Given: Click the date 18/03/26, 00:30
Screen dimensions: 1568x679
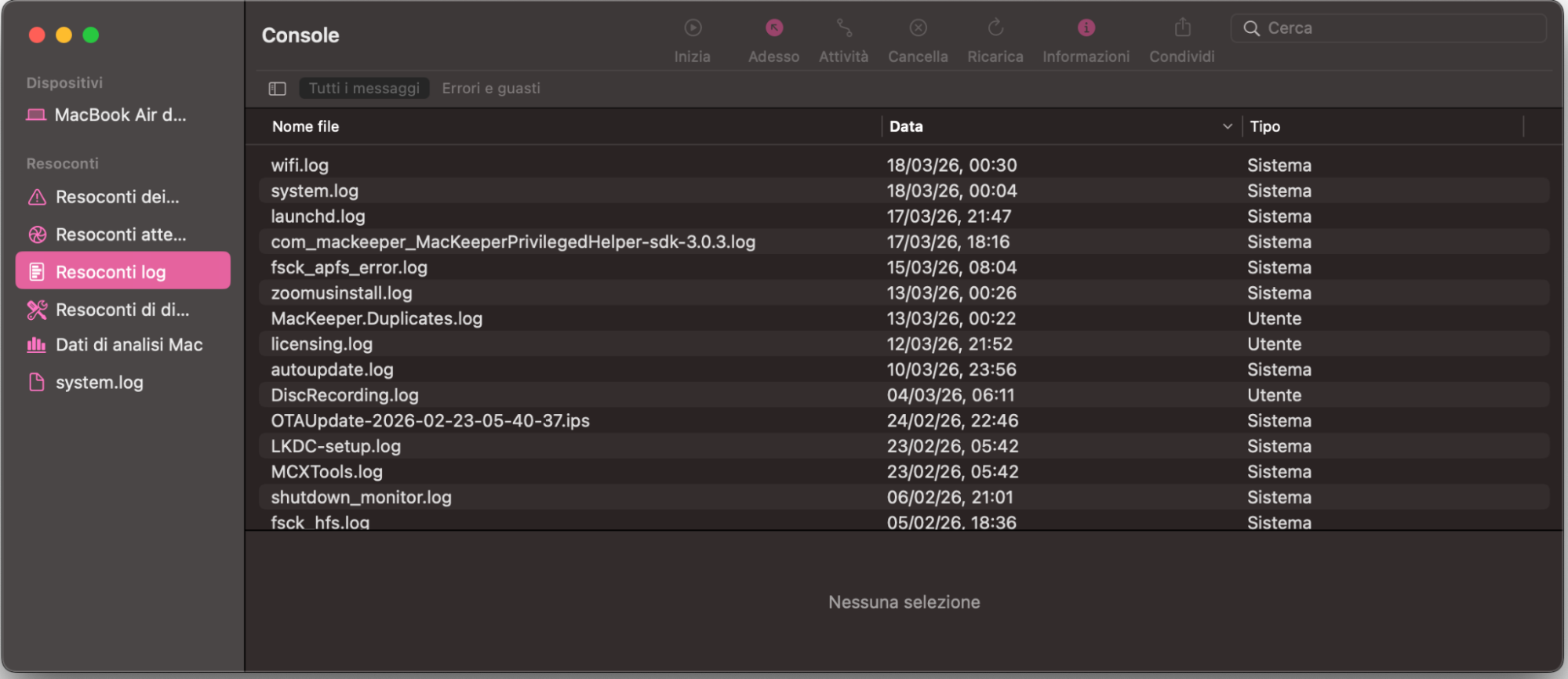Looking at the screenshot, I should coord(951,165).
